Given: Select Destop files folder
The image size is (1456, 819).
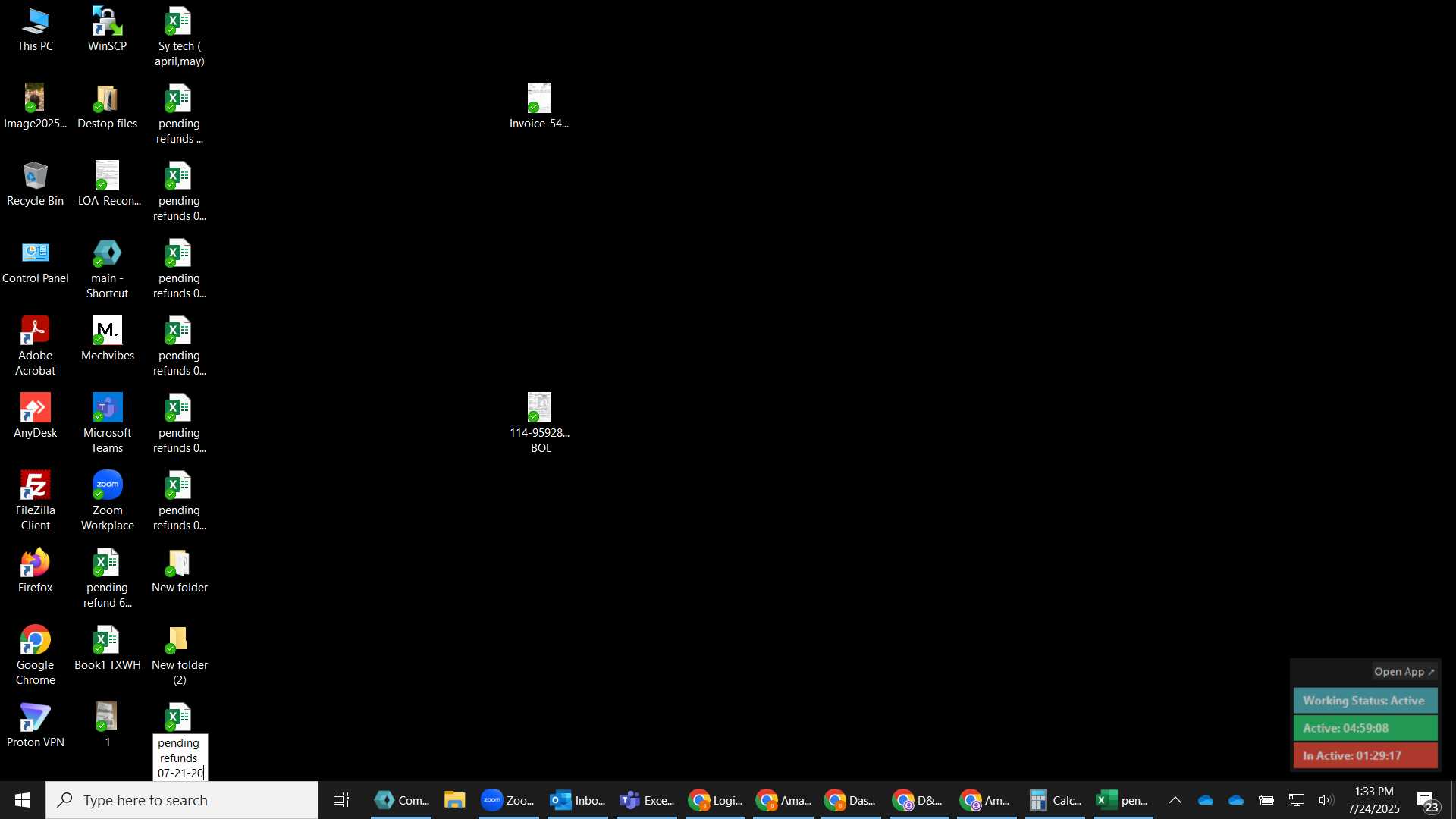Looking at the screenshot, I should coord(107,107).
